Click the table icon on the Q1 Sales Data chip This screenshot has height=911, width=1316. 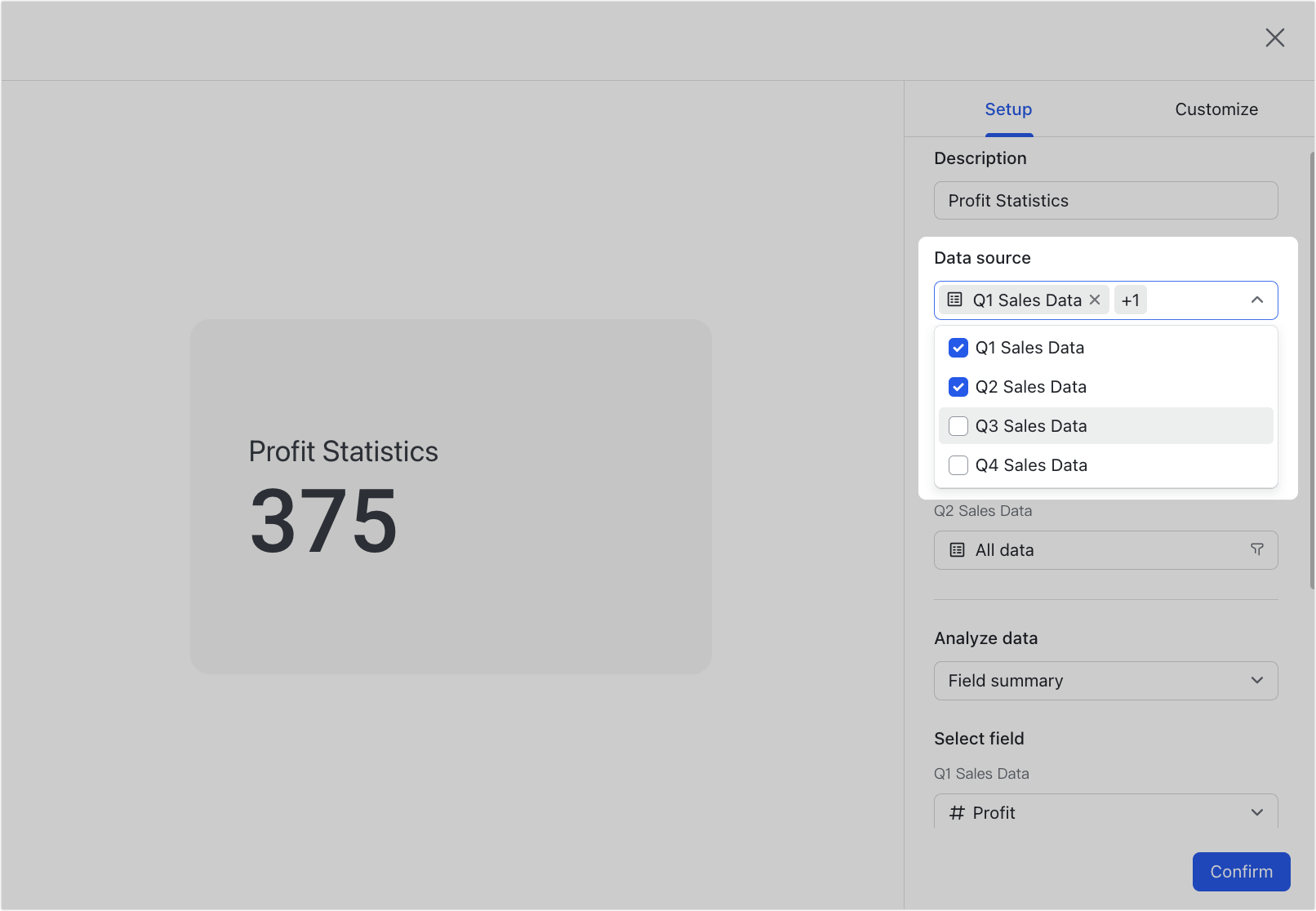click(x=954, y=300)
